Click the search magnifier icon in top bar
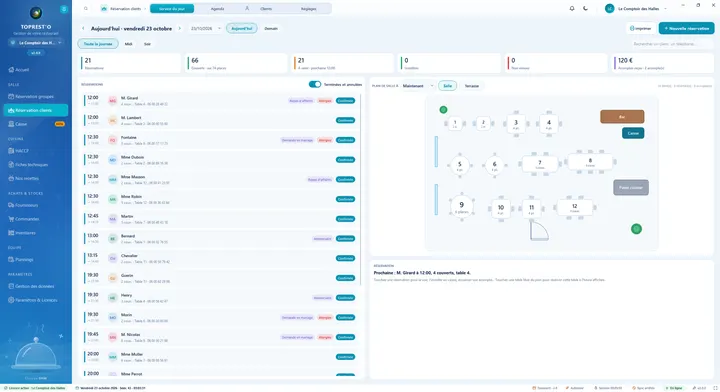The height and width of the screenshot is (392, 720). click(x=85, y=8)
